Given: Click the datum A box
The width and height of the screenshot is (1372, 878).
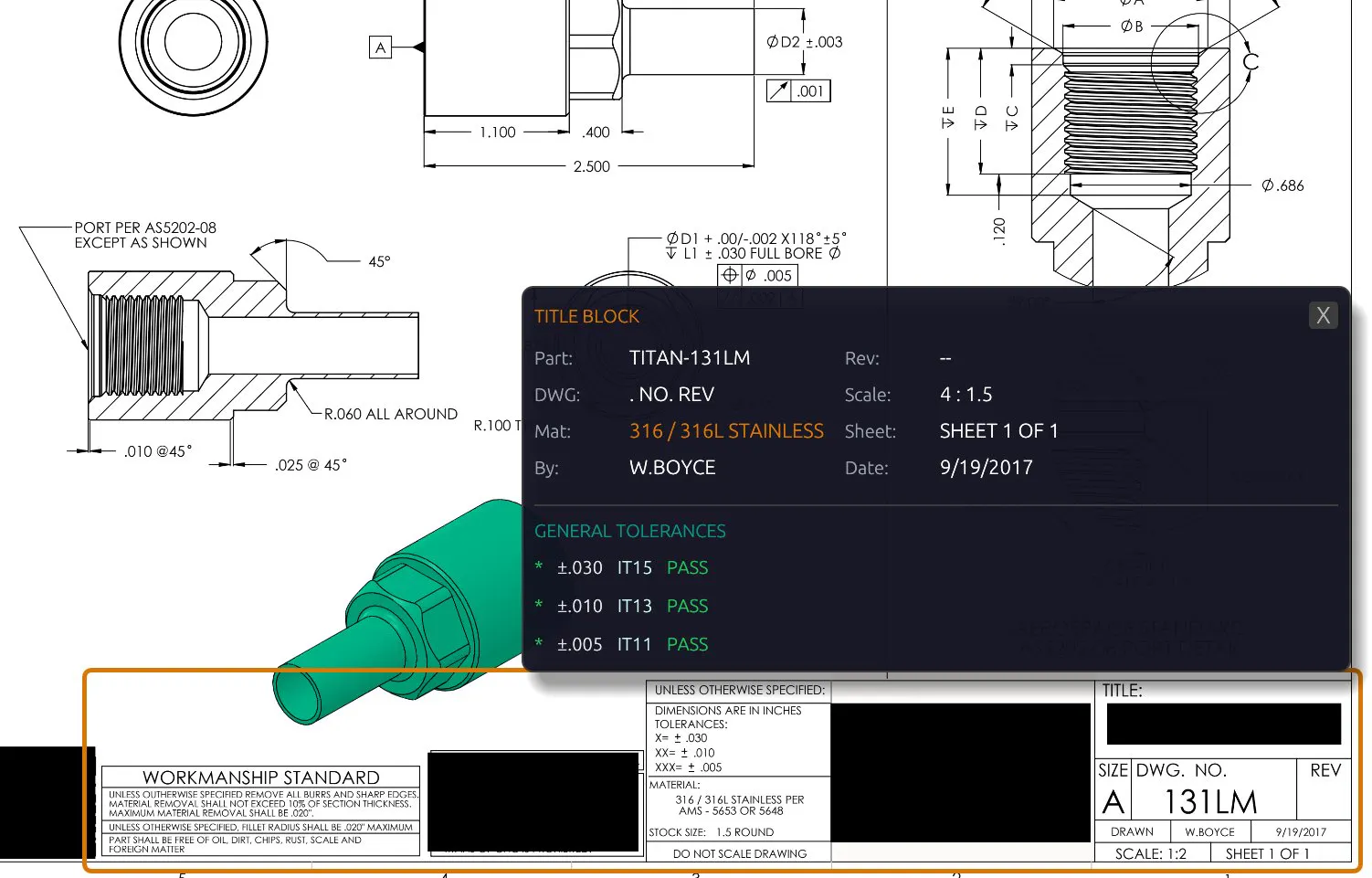Looking at the screenshot, I should 381,48.
